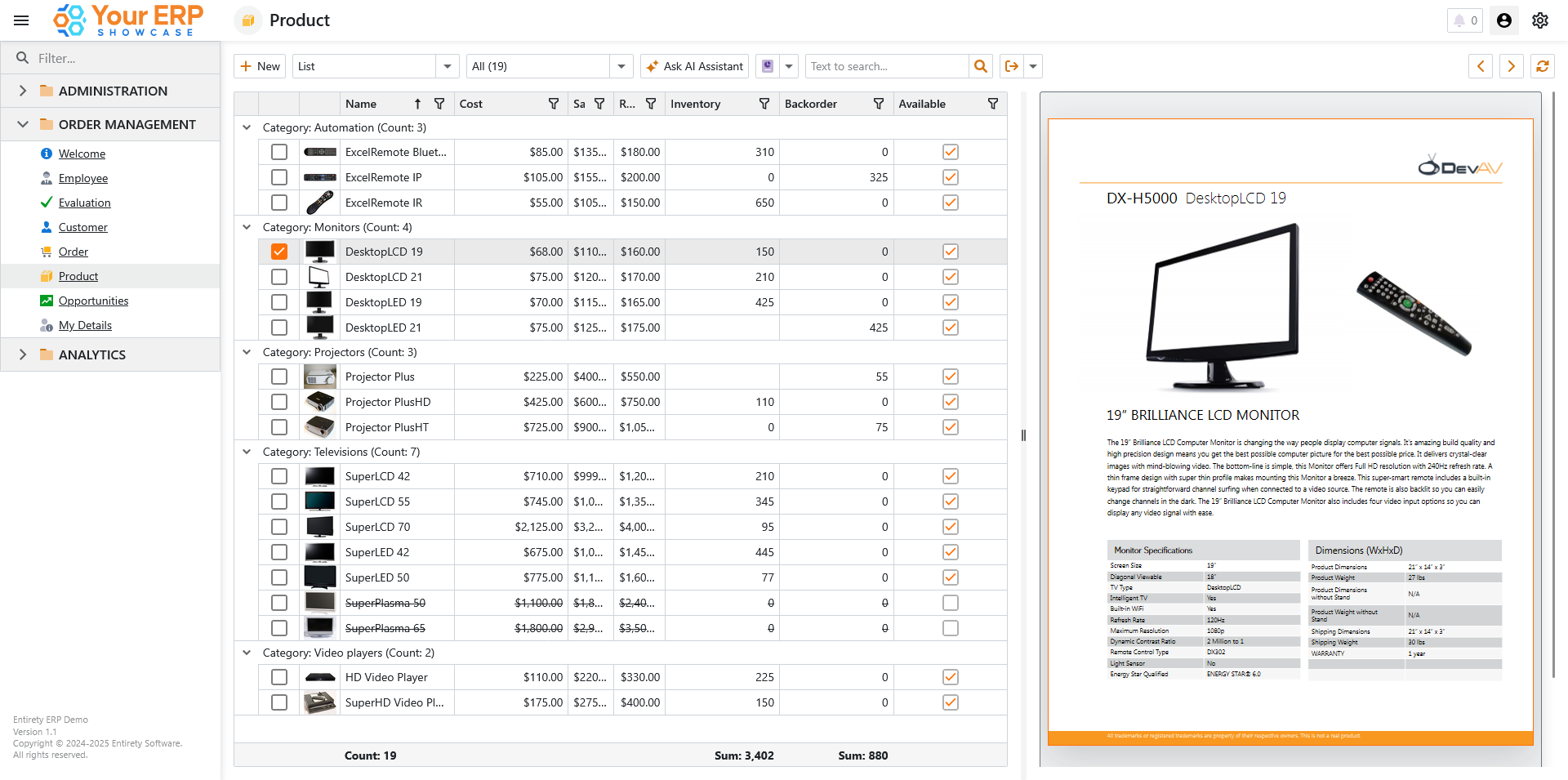
Task: Select the ExcelRemote IP row checkbox
Action: (279, 177)
